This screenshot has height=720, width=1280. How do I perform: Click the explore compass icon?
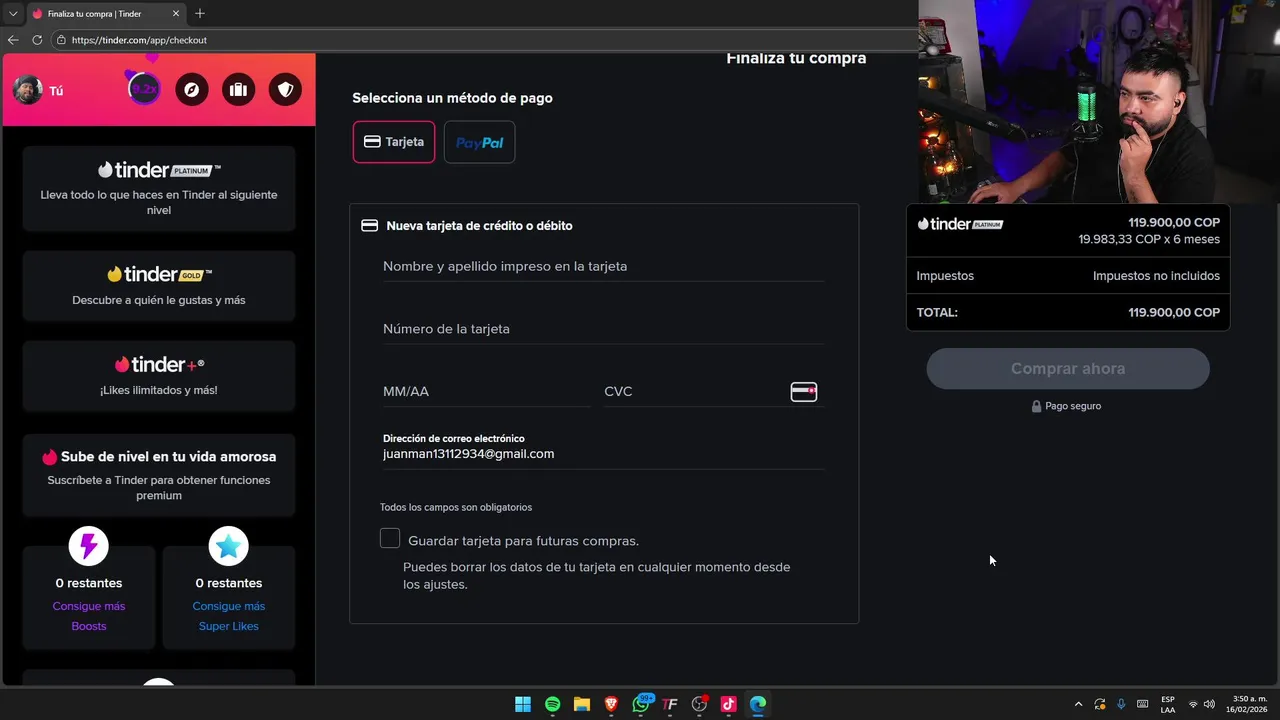(192, 90)
